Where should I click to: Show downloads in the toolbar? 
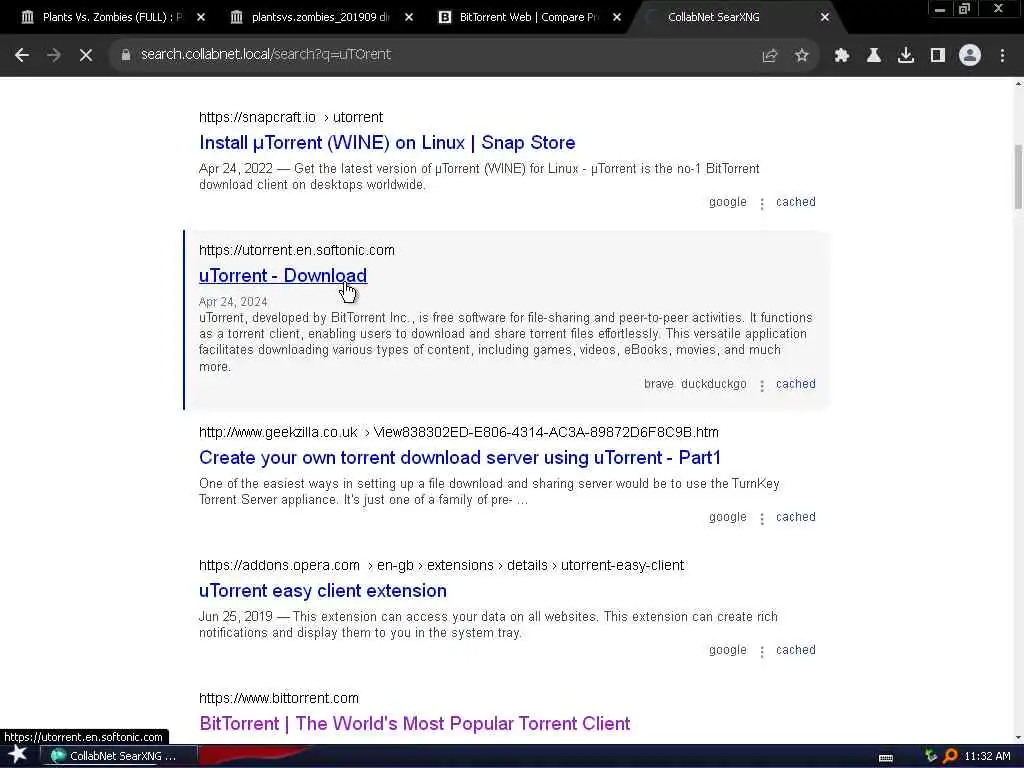[x=906, y=56]
